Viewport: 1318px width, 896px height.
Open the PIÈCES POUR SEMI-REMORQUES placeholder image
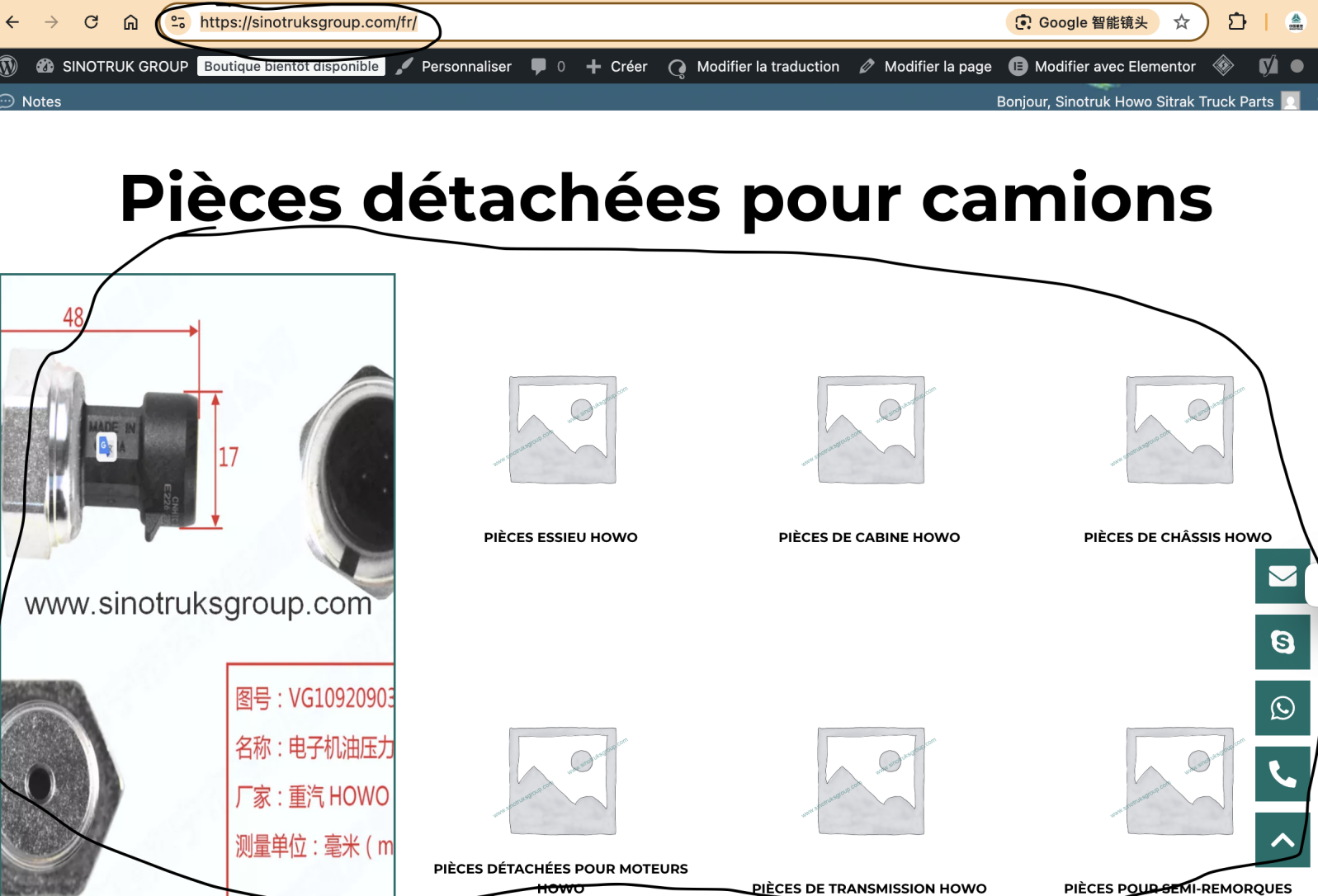pyautogui.click(x=1179, y=780)
